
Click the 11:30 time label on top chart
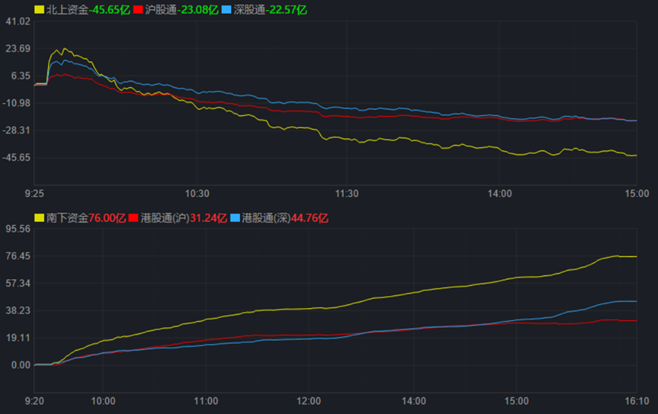click(345, 192)
